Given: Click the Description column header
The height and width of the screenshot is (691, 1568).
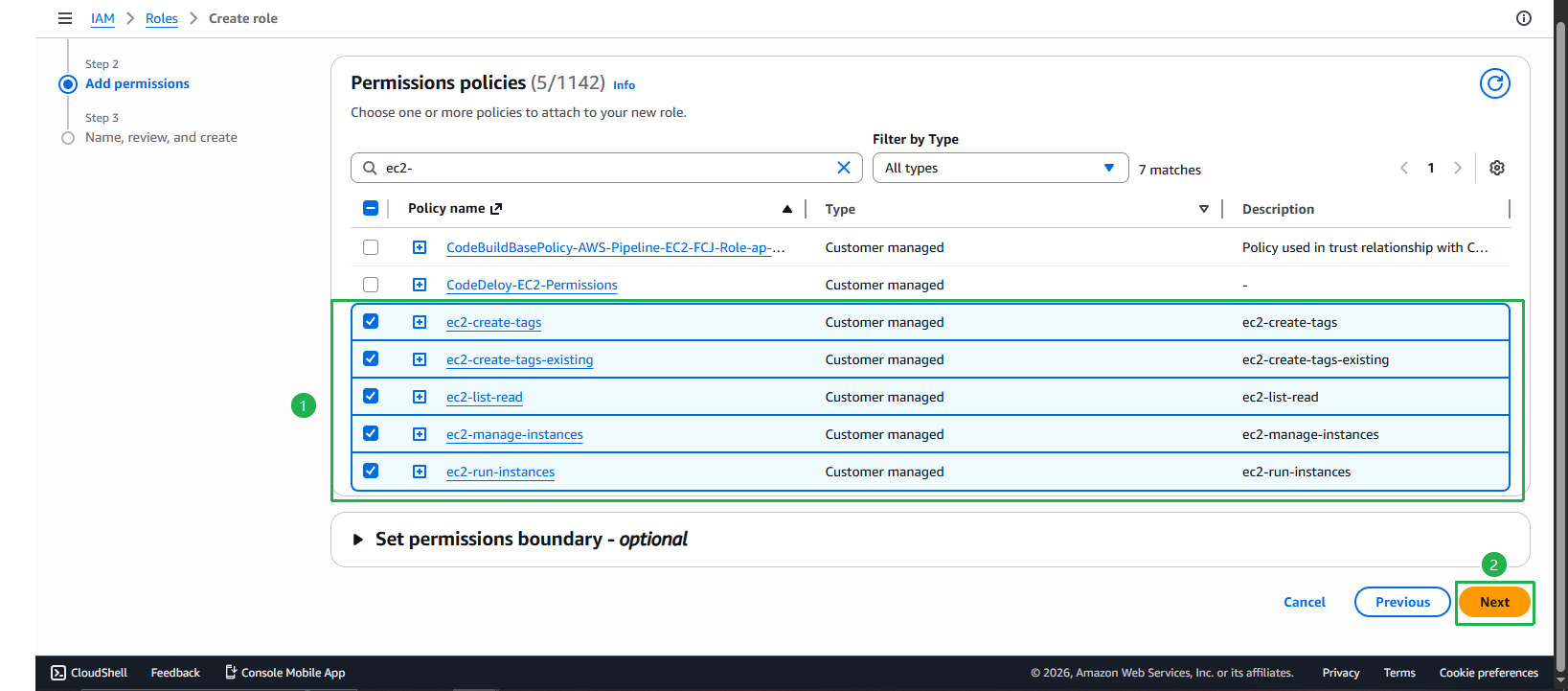Looking at the screenshot, I should 1278,209.
